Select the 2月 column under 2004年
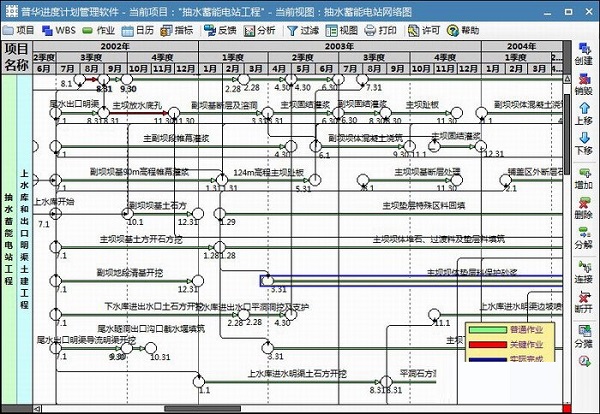The height and width of the screenshot is (414, 600). click(x=516, y=69)
